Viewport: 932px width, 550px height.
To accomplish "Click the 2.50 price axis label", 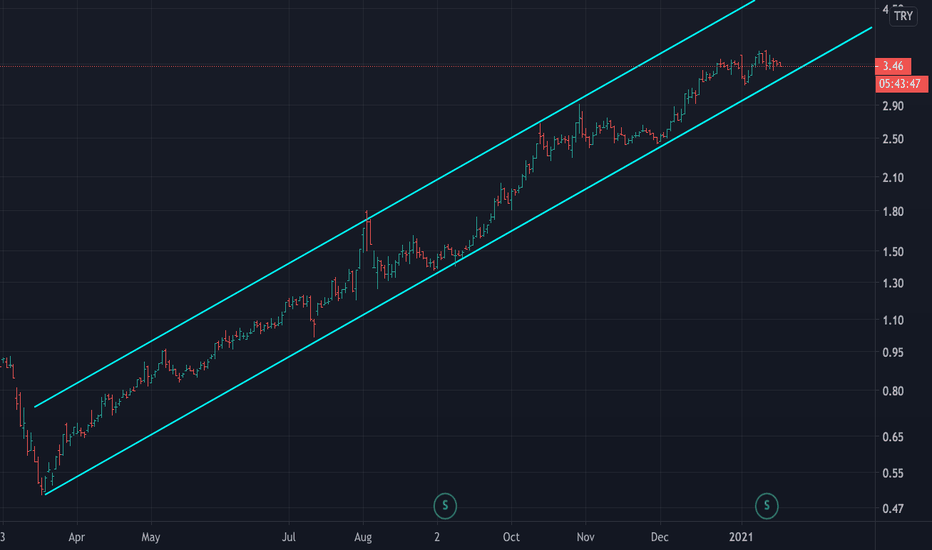I will tap(893, 139).
